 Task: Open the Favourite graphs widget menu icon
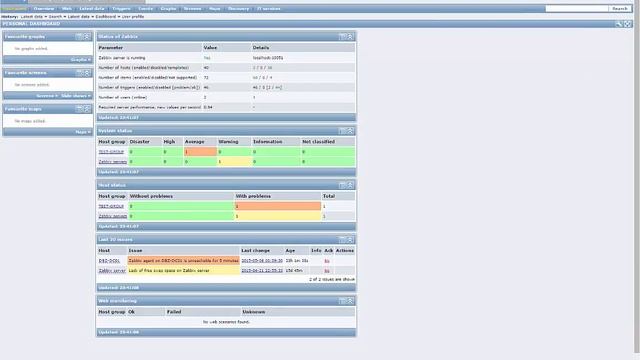(x=79, y=37)
